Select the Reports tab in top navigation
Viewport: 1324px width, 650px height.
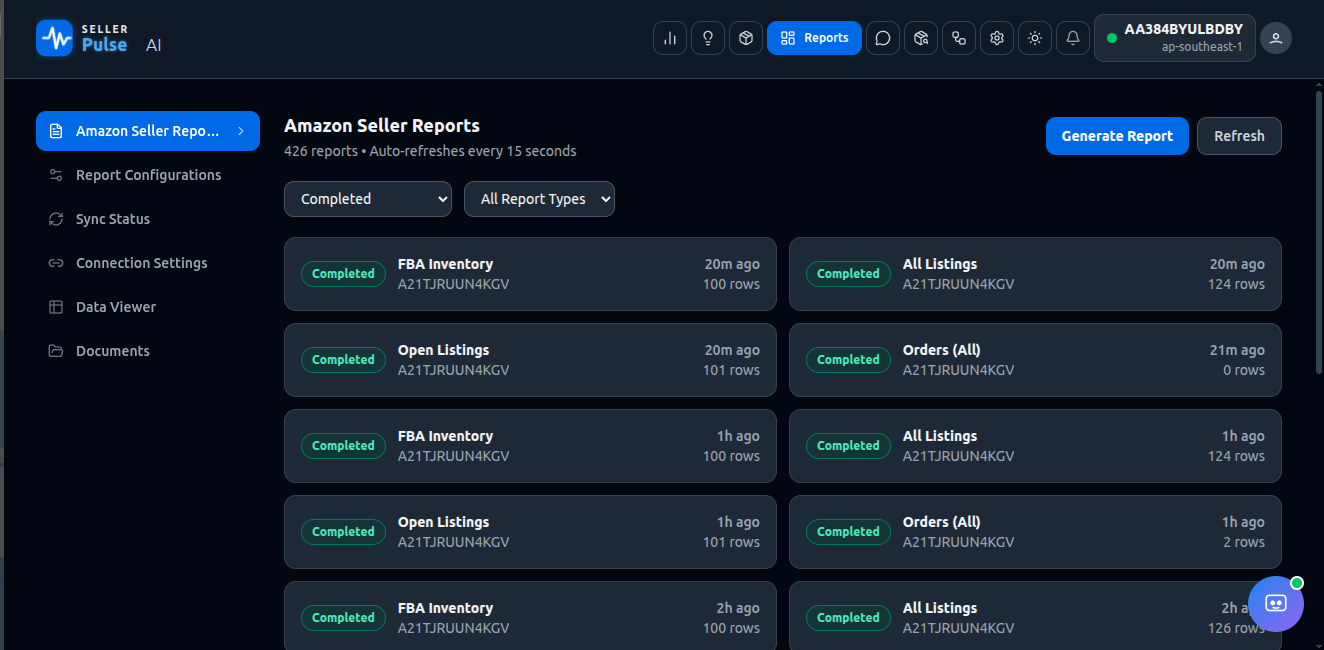point(814,38)
